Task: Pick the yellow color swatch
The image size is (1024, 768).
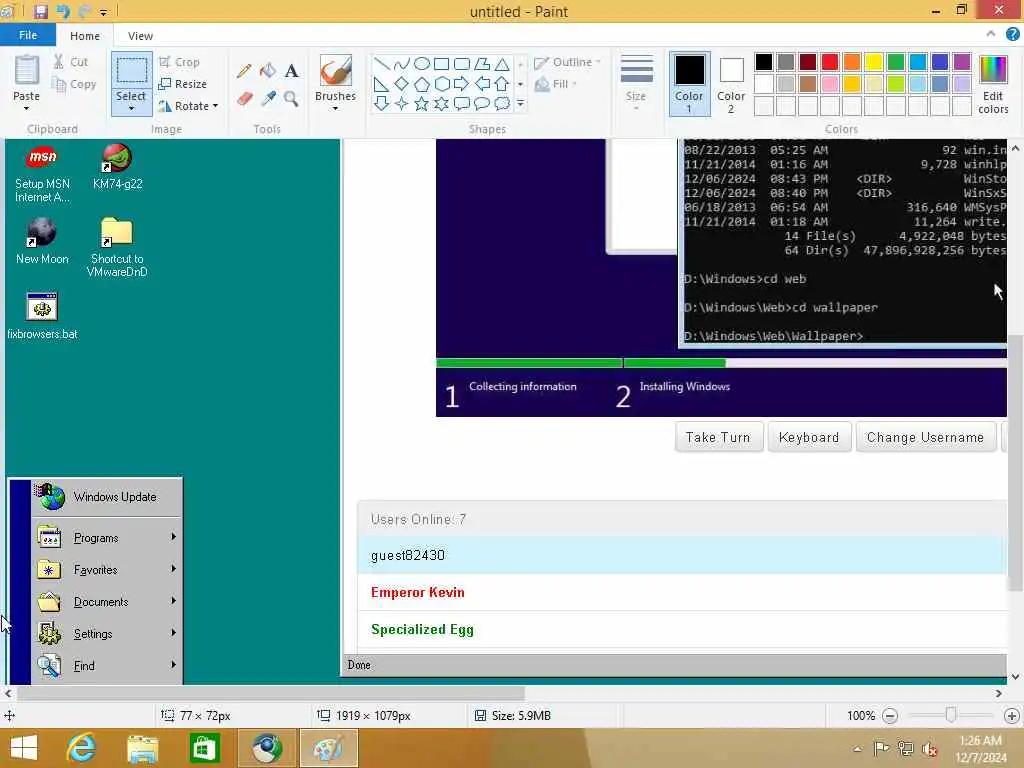Action: 874,62
